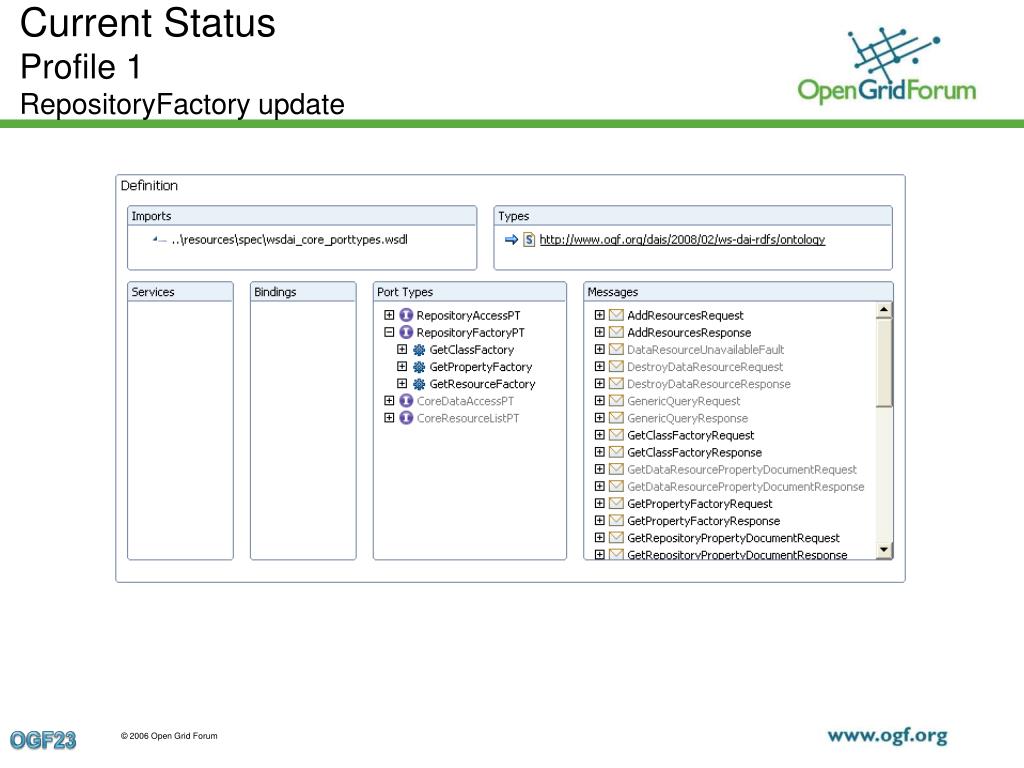This screenshot has height=768, width=1024.
Task: Click the RepositoryFactoryPT port type icon
Action: click(x=406, y=332)
